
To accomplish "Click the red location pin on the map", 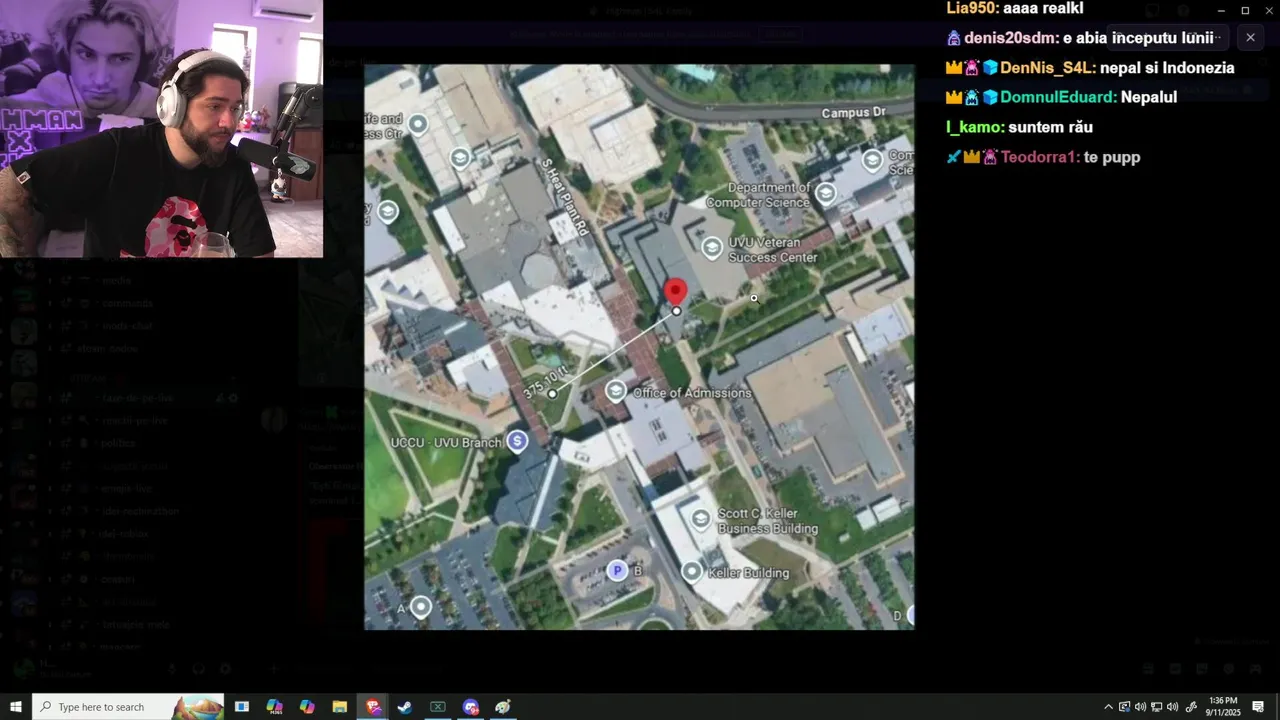I will coord(676,291).
